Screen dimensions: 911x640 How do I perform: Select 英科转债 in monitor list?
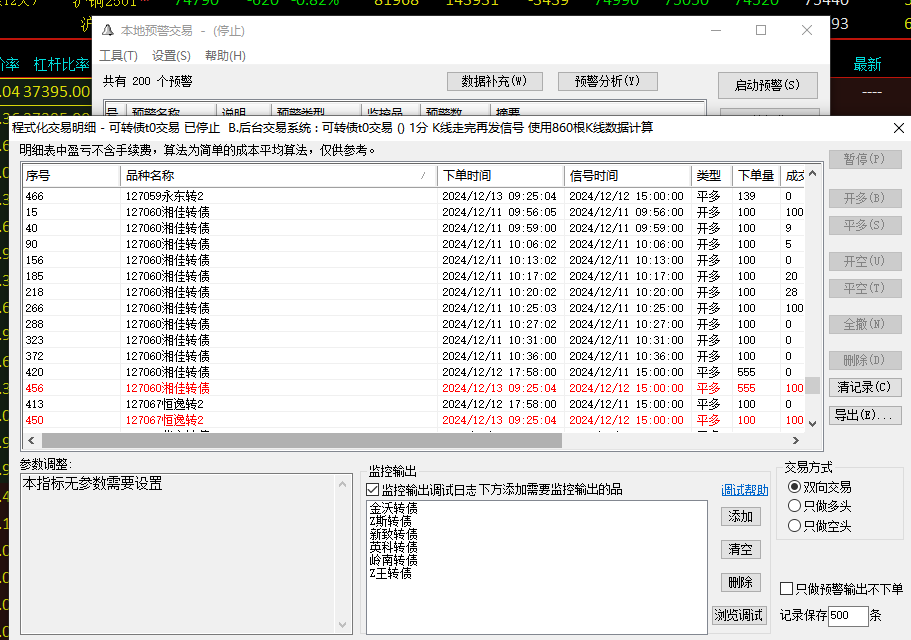(393, 547)
